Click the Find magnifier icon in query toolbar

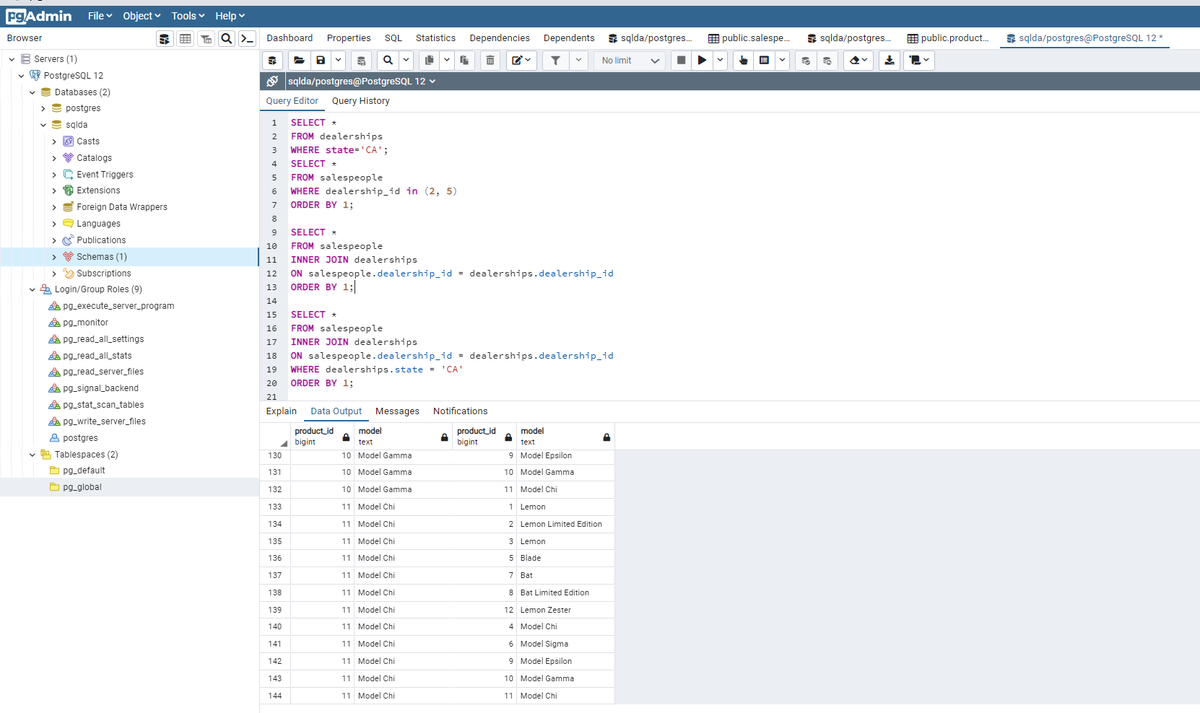click(386, 60)
